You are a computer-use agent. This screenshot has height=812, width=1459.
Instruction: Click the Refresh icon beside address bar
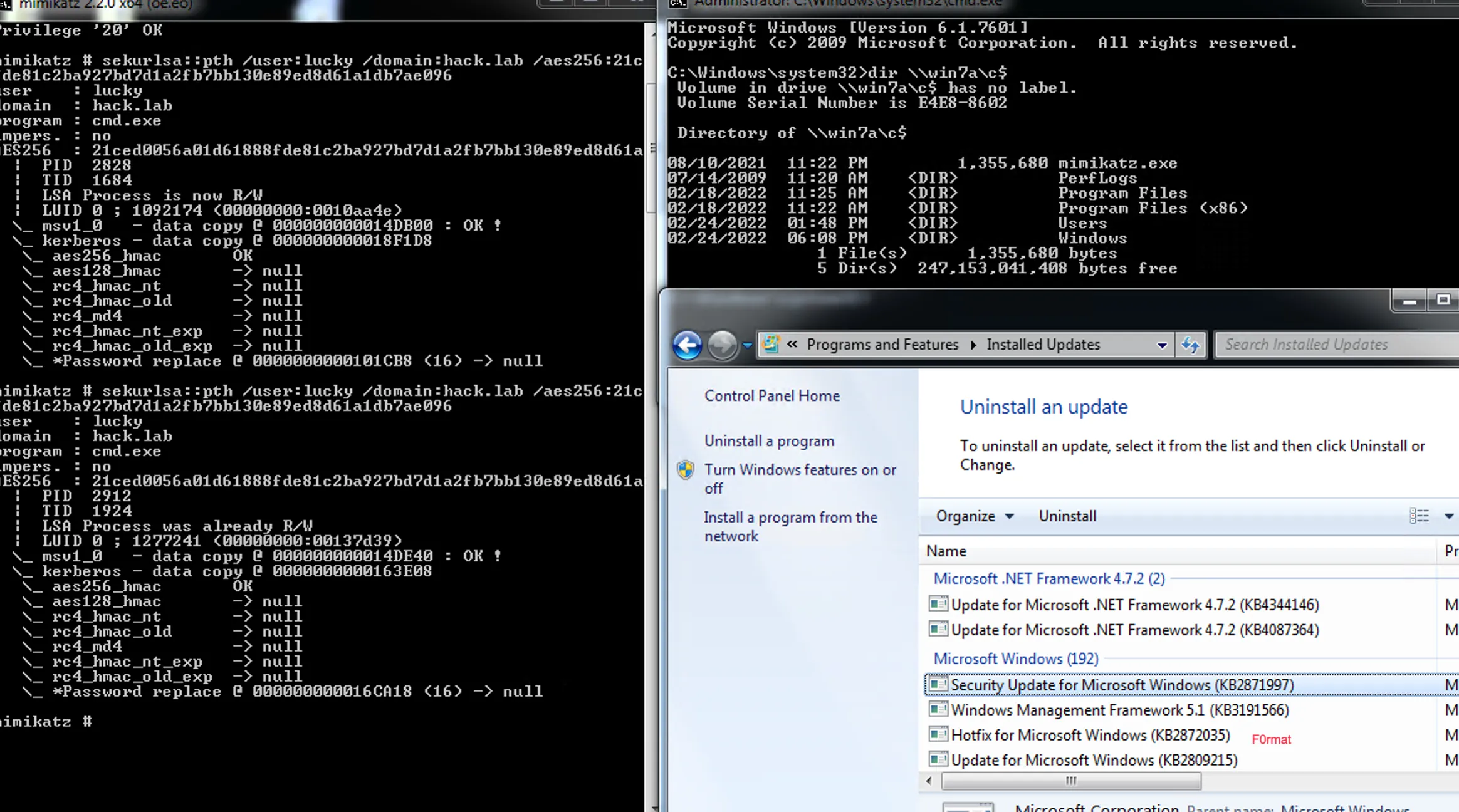[x=1190, y=345]
